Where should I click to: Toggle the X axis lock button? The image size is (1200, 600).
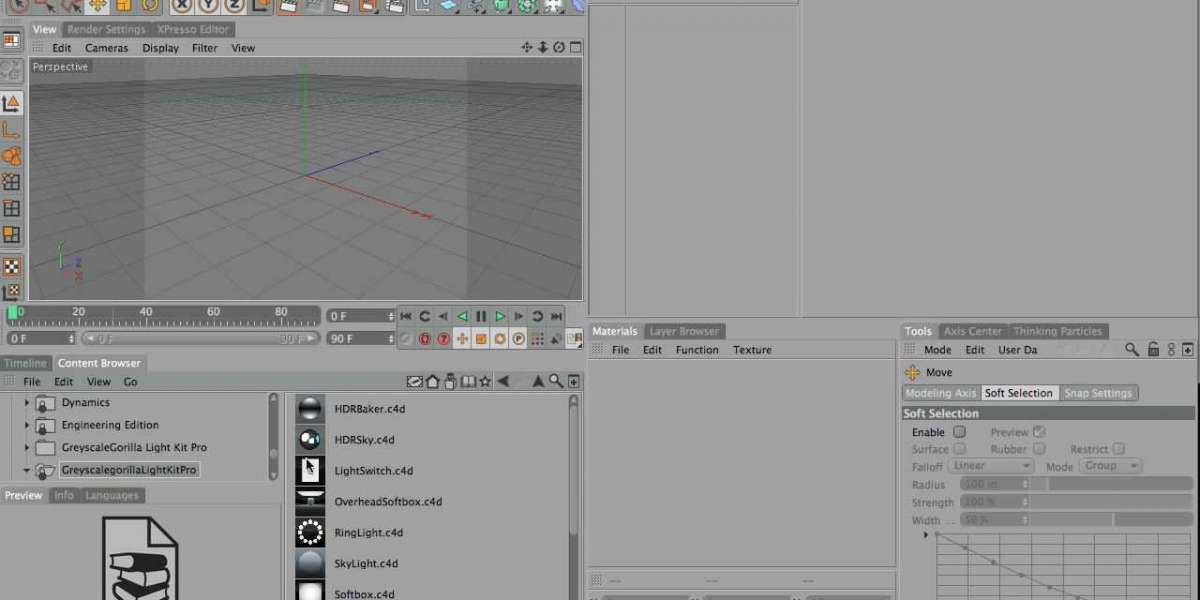click(181, 5)
